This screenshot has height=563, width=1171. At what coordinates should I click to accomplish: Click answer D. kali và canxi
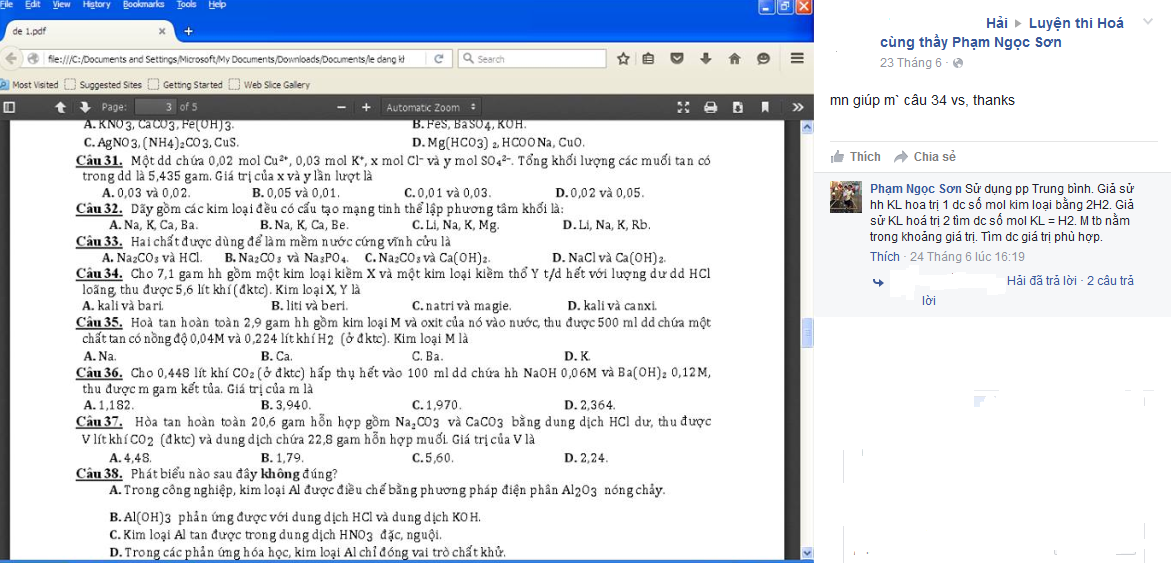pos(612,305)
